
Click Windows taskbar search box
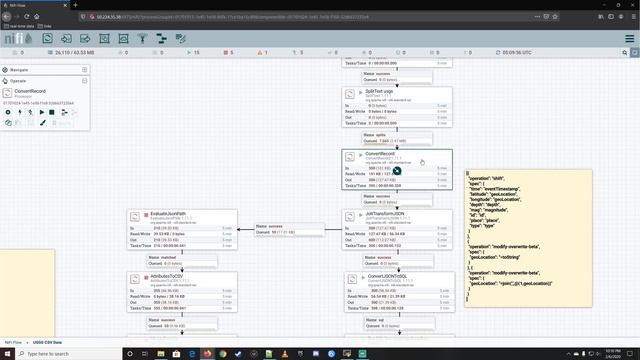coord(69,353)
